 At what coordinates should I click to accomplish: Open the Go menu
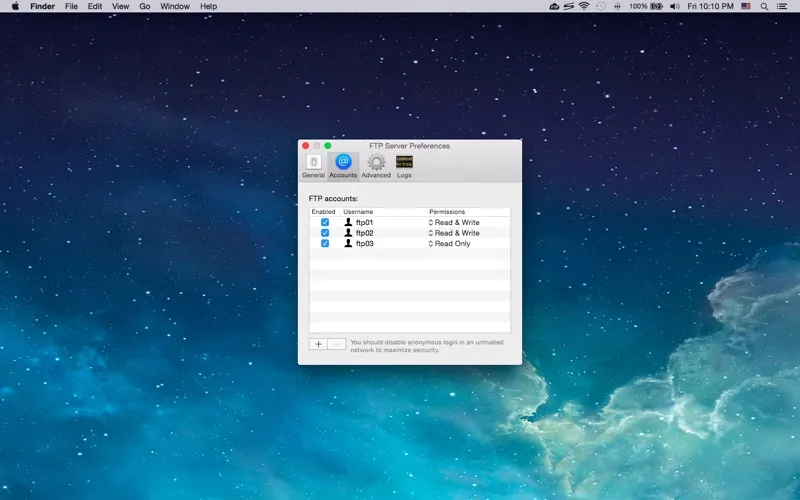[145, 6]
